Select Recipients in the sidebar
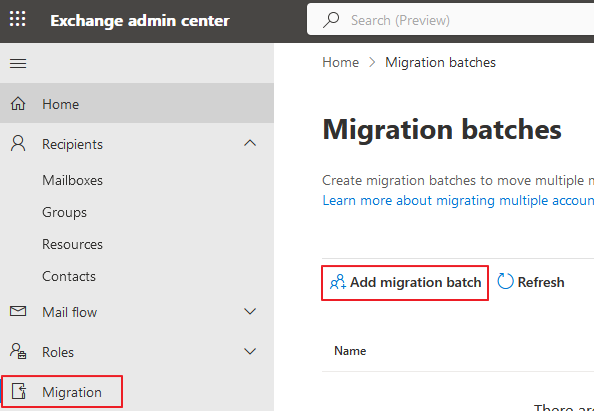This screenshot has width=594, height=411. coord(137,144)
